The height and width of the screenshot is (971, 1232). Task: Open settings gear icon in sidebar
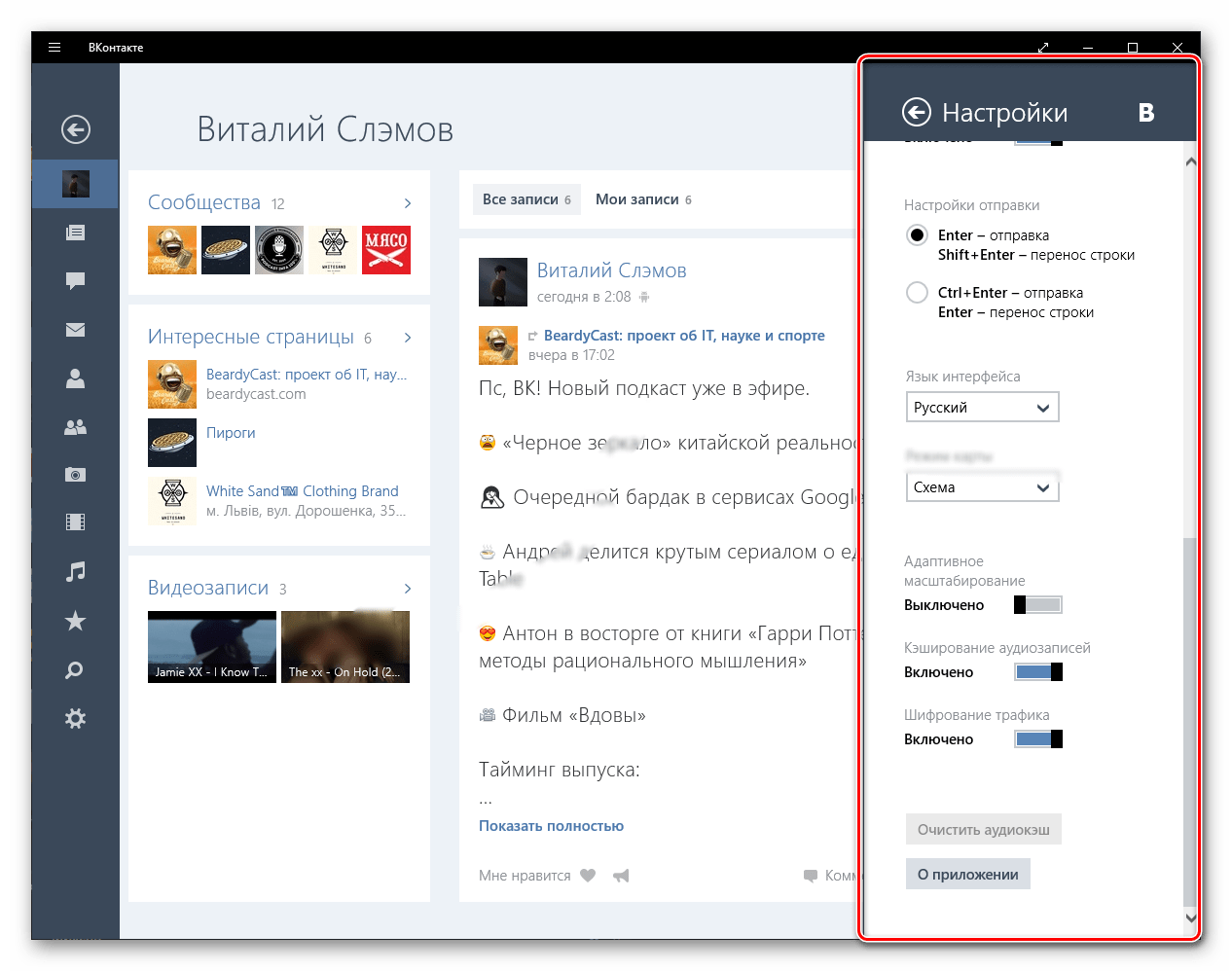[x=75, y=719]
